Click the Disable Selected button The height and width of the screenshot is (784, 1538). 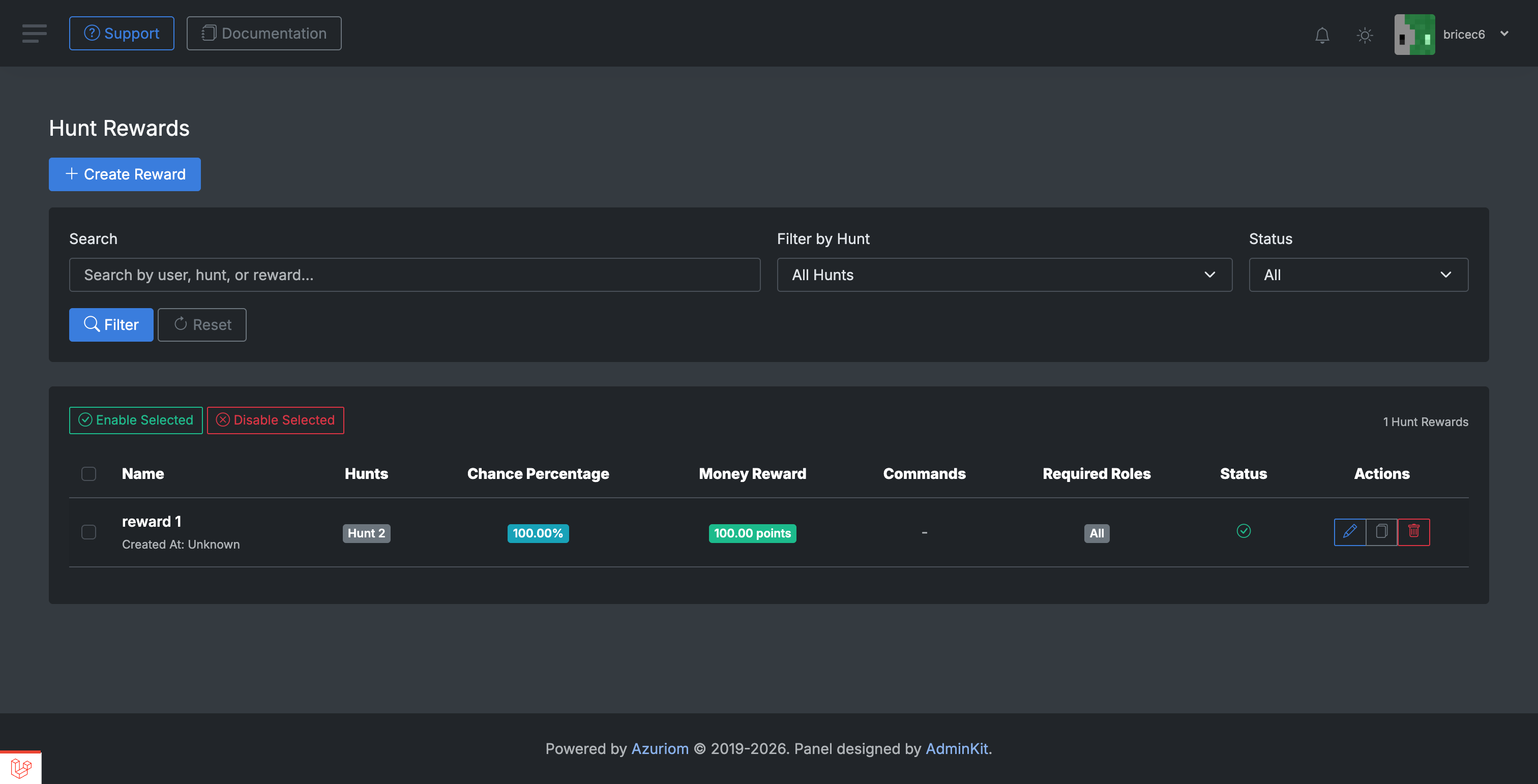pos(275,420)
